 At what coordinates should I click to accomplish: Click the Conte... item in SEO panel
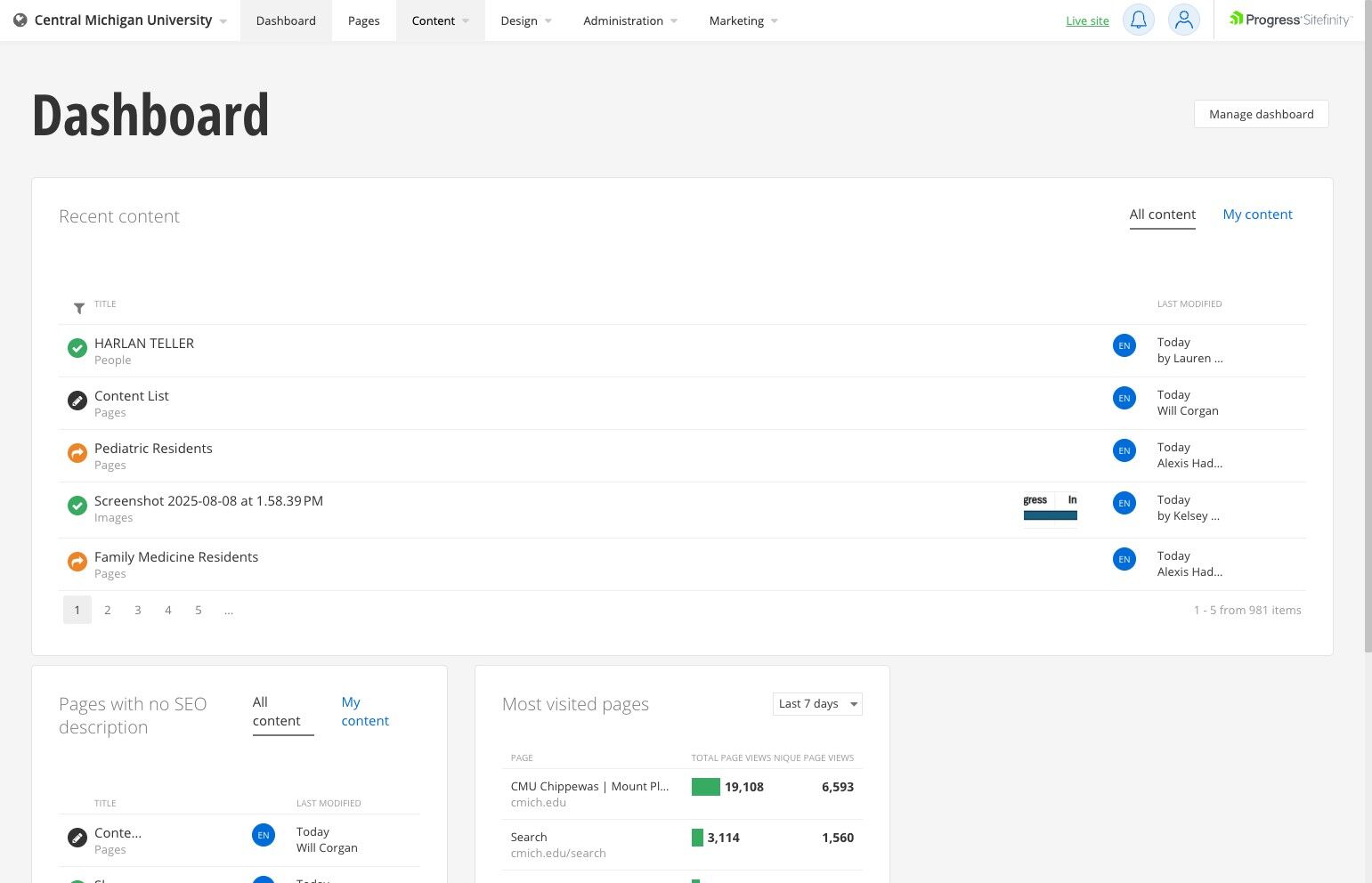118,833
